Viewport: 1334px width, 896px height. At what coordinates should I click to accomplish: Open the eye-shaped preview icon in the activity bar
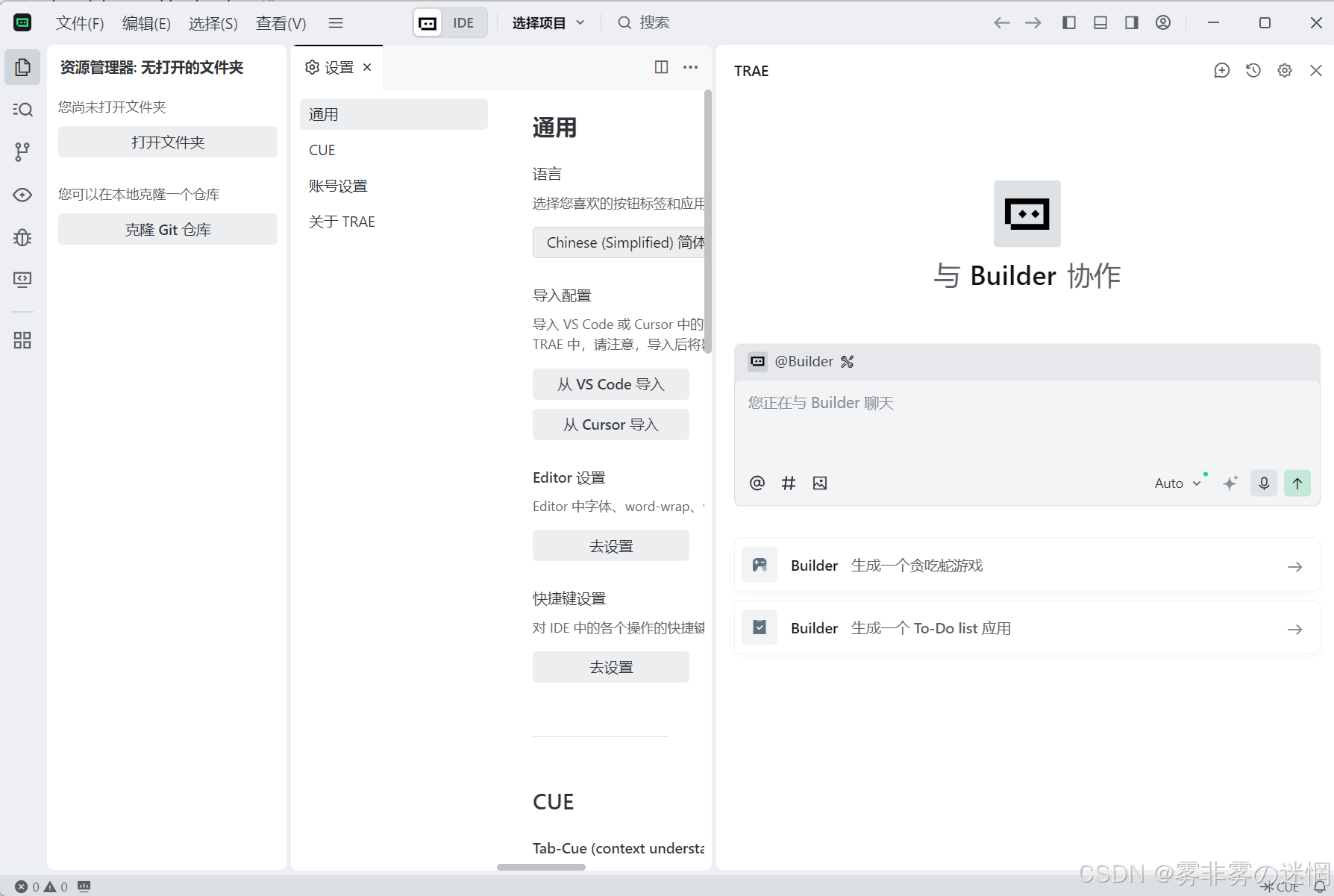pos(22,195)
